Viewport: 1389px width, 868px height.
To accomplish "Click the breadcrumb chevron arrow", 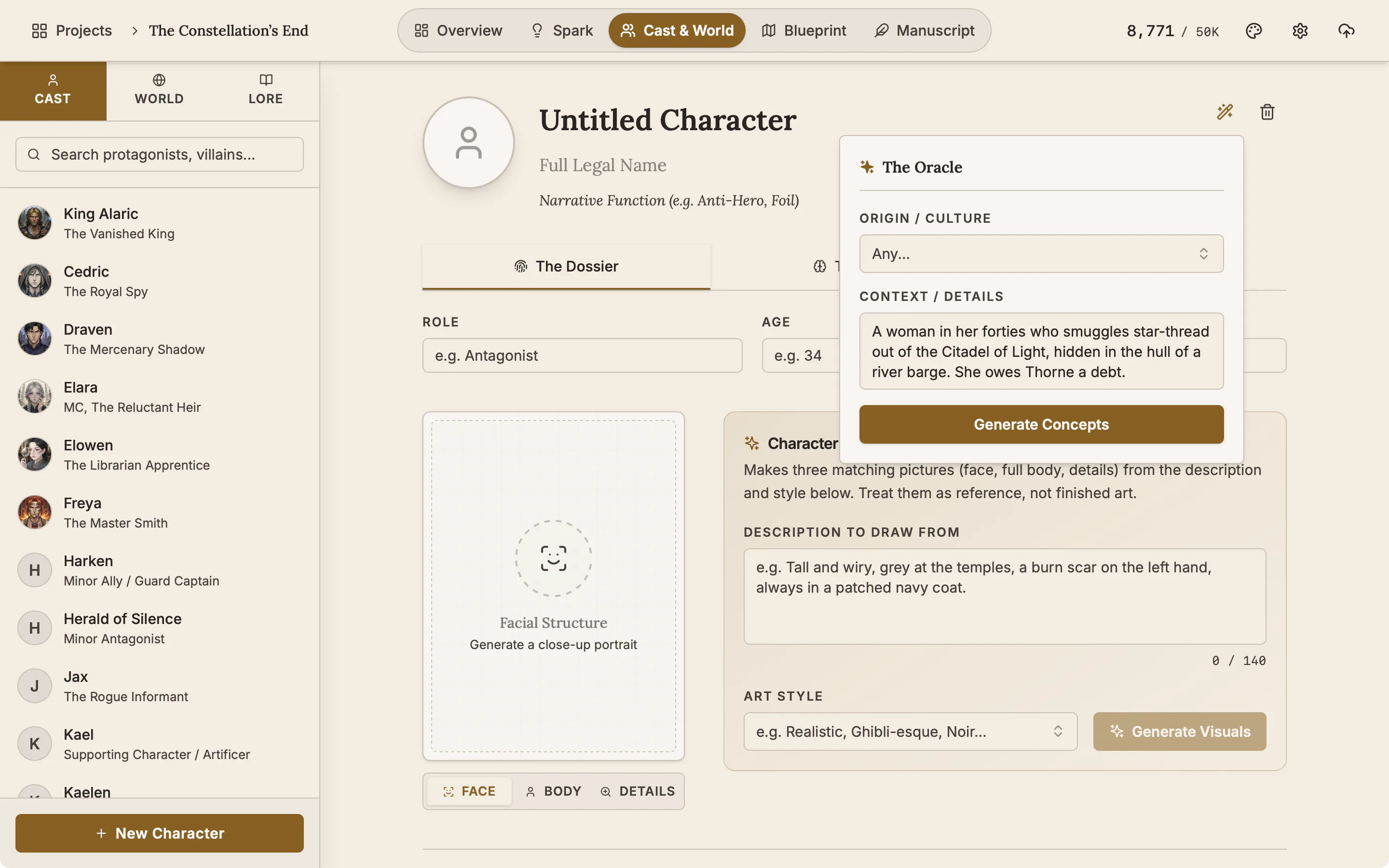I will 134,30.
